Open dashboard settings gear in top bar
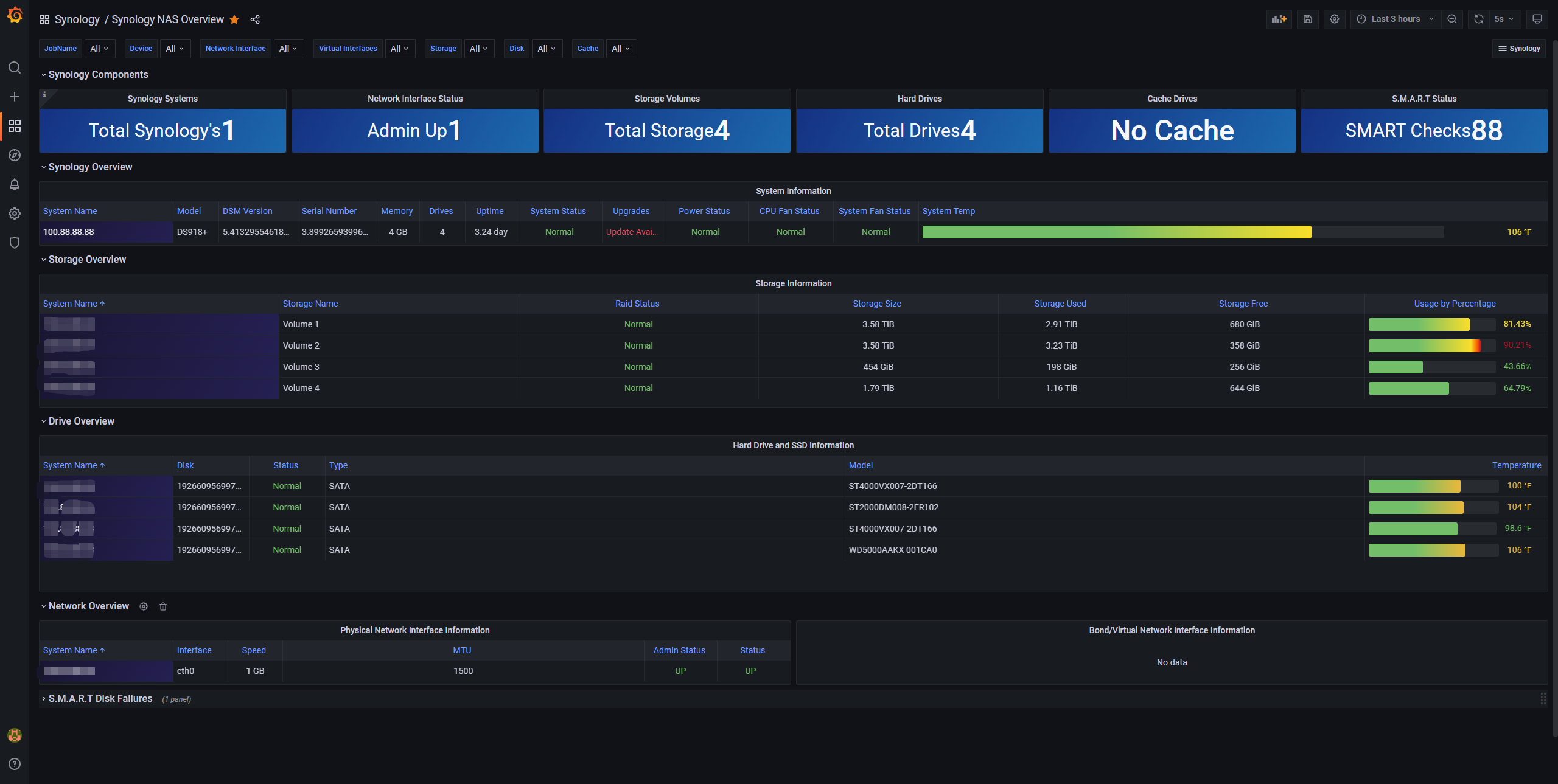The height and width of the screenshot is (784, 1558). (x=1335, y=19)
